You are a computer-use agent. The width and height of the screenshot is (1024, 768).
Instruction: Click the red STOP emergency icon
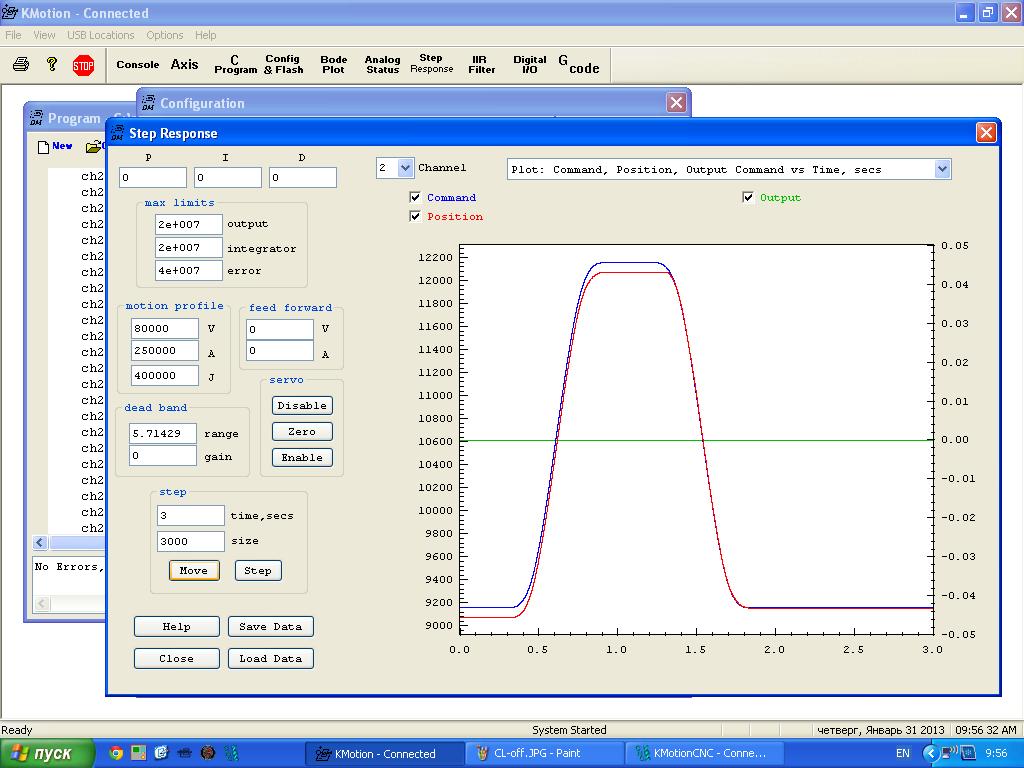click(x=84, y=65)
